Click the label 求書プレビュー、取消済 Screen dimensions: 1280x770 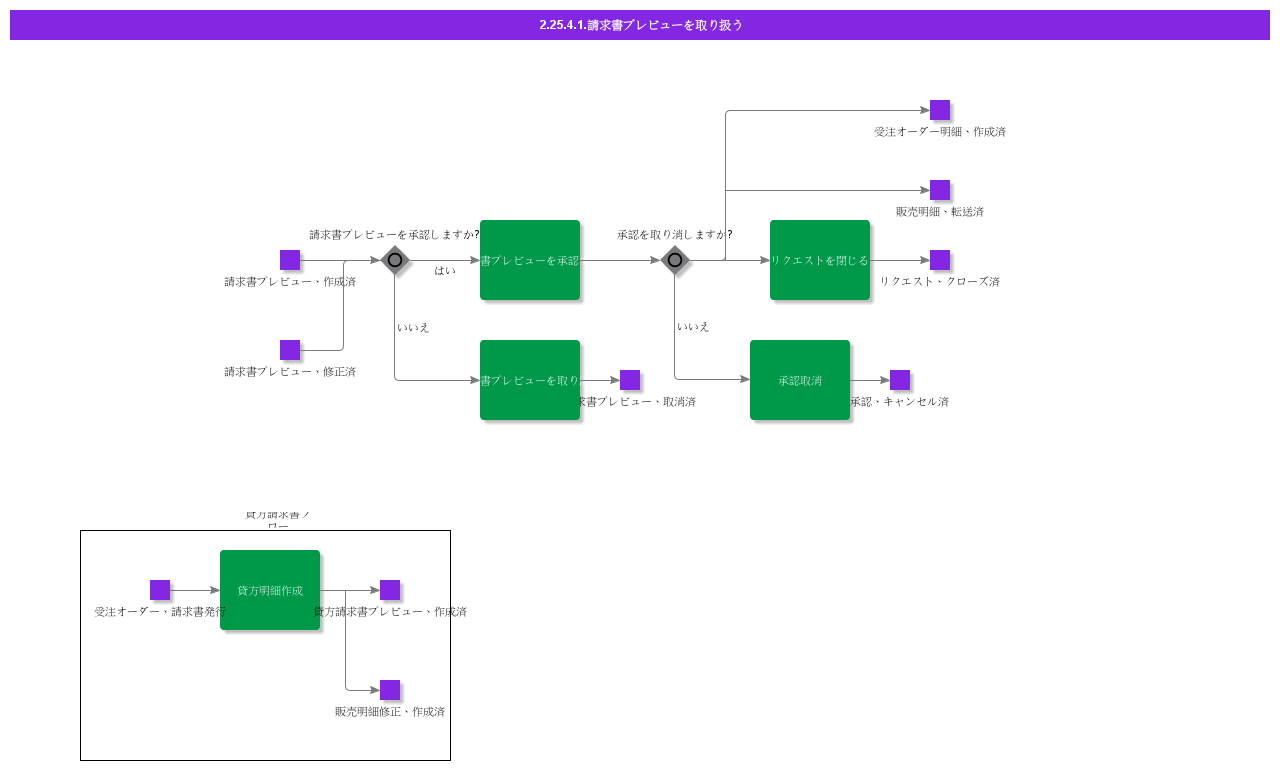pyautogui.click(x=636, y=402)
